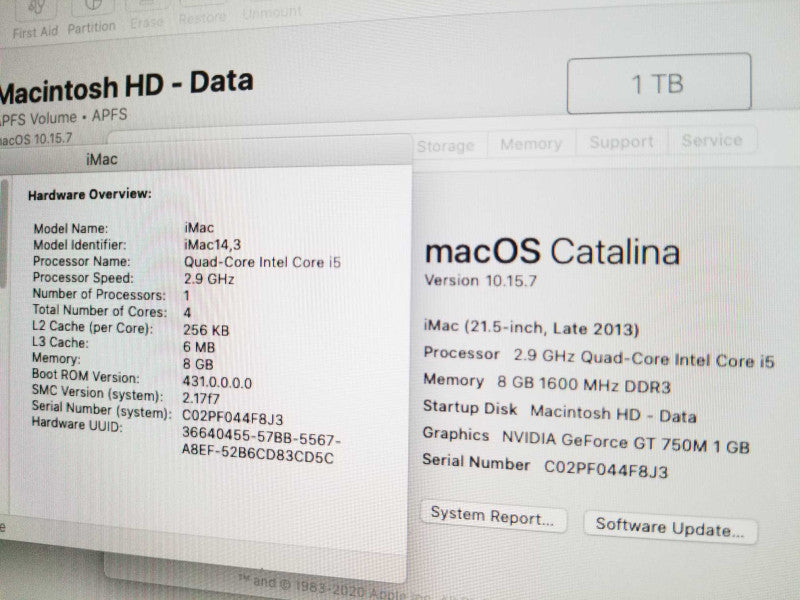Click the 1 TB capacity box

[659, 83]
